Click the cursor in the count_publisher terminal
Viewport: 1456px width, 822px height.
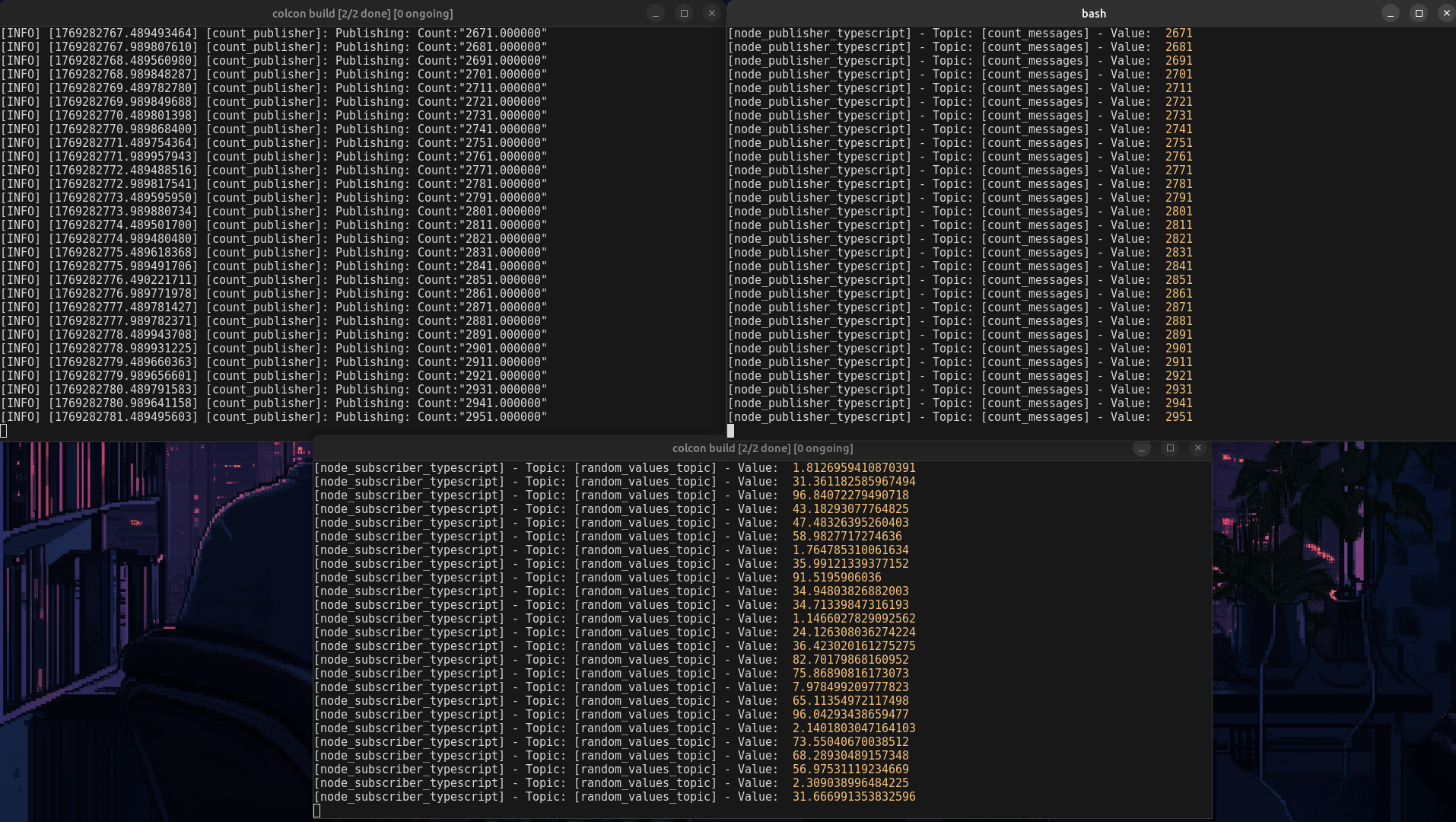point(4,431)
